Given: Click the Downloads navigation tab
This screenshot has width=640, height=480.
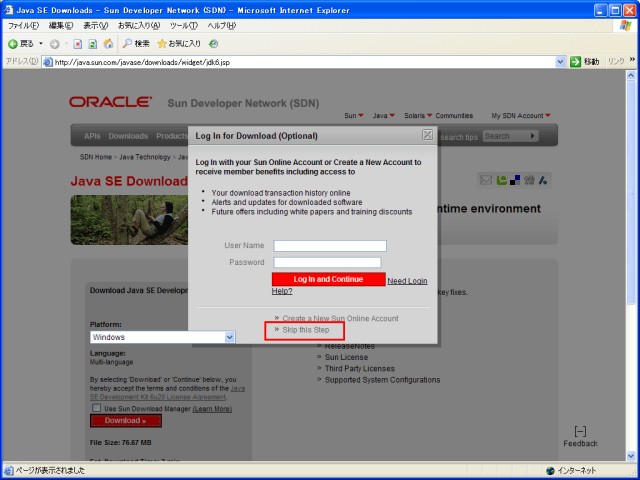Looking at the screenshot, I should 128,136.
